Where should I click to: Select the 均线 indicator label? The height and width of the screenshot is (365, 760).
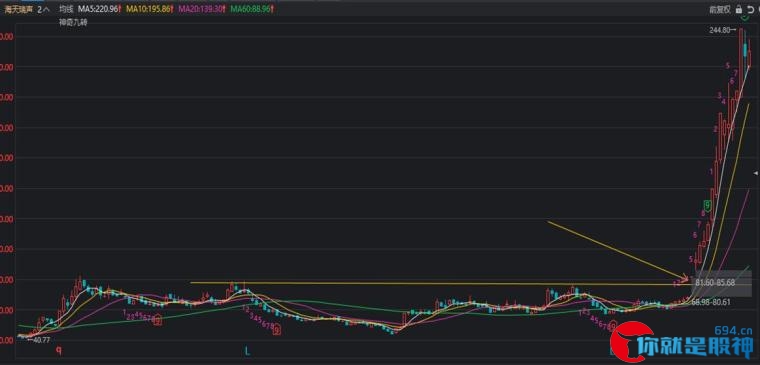(x=65, y=9)
